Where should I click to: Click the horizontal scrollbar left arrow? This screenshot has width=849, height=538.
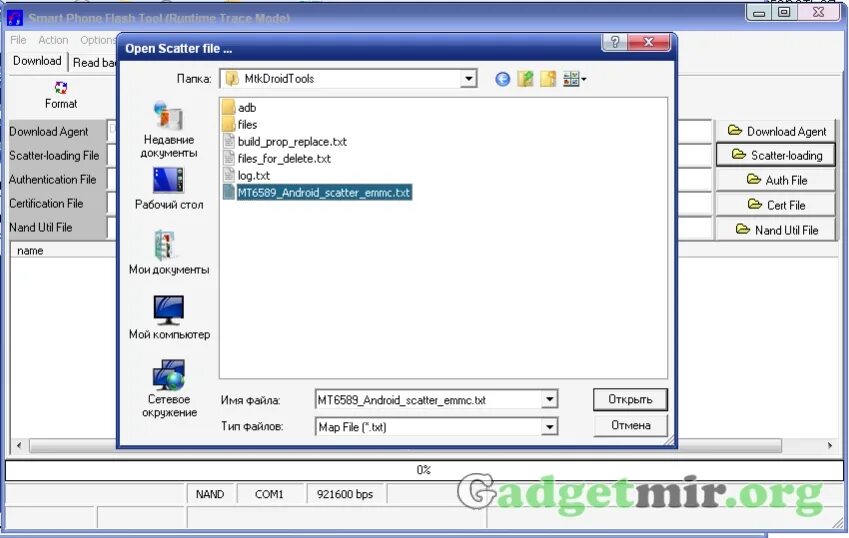(19, 445)
